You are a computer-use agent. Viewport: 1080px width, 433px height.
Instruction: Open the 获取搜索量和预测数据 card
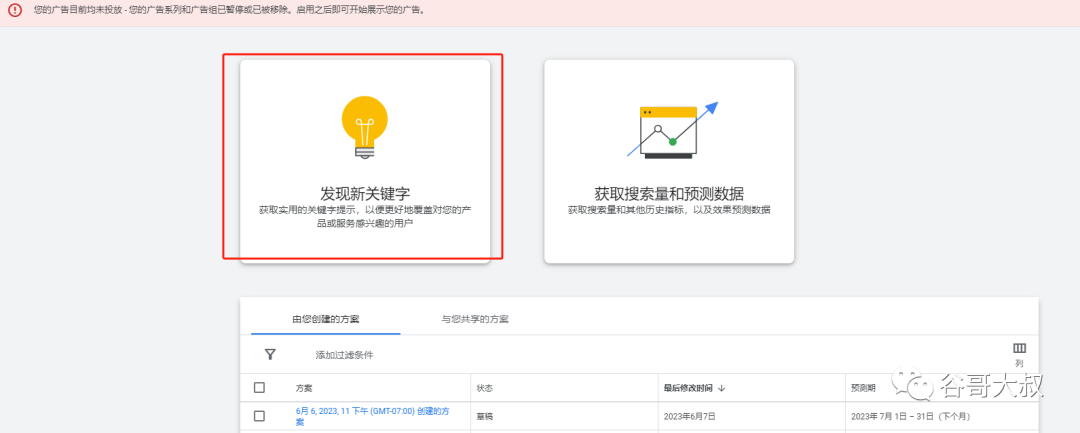click(x=669, y=161)
